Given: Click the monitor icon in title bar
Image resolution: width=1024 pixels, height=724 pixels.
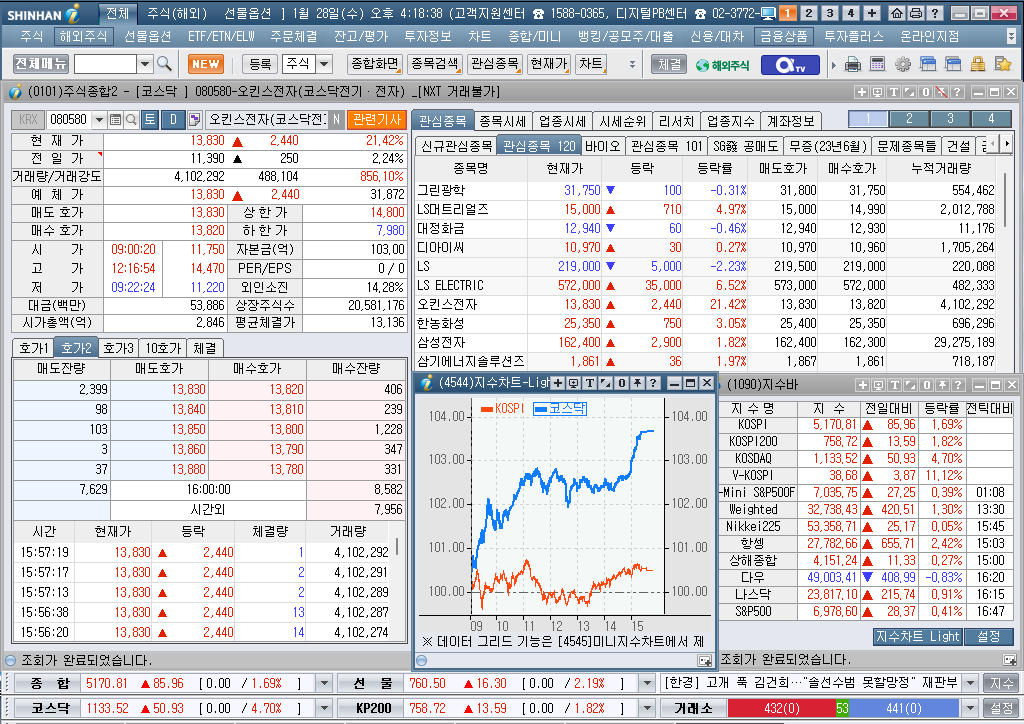Looking at the screenshot, I should 768,14.
